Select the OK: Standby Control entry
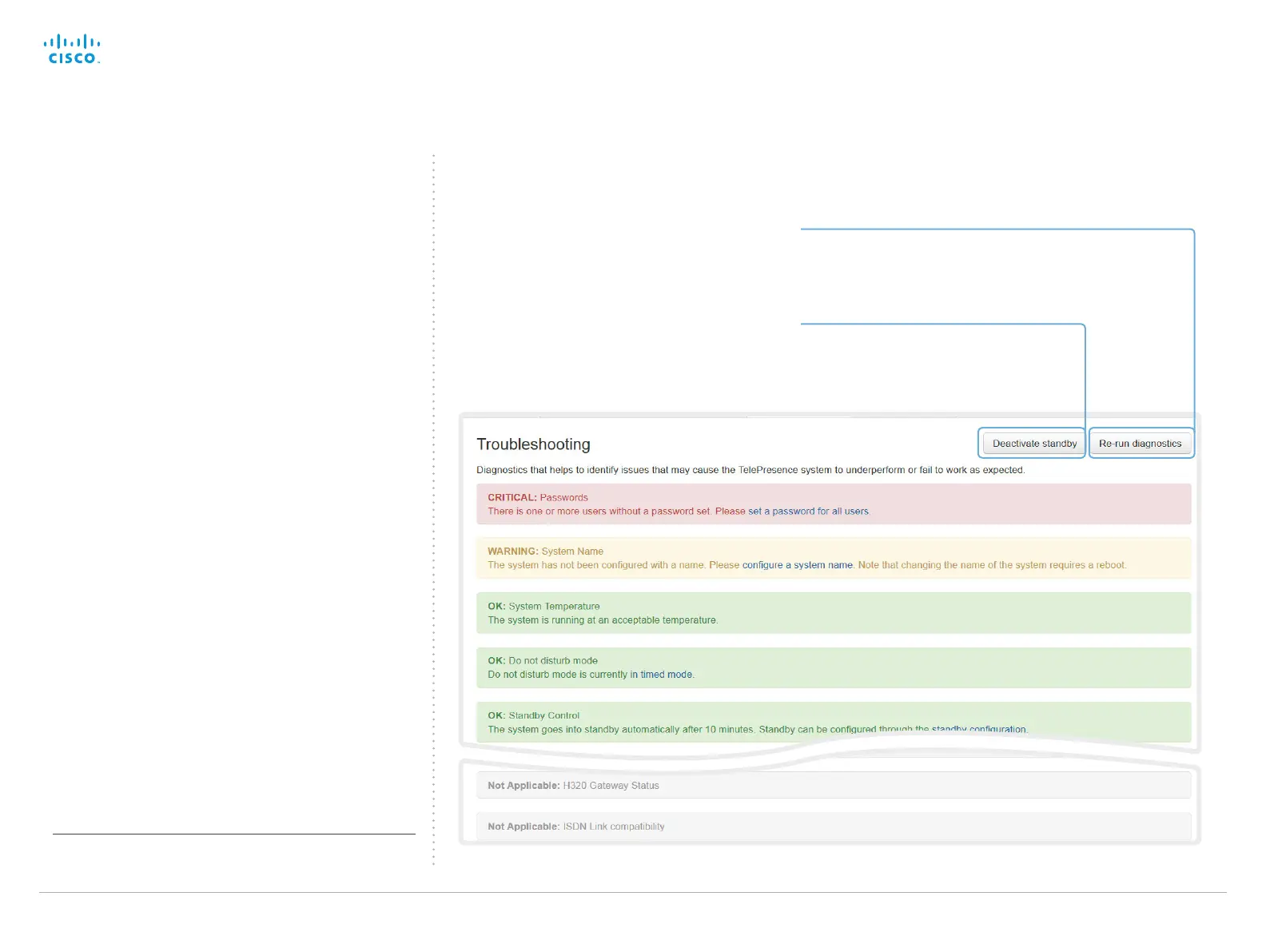Image resolution: width=1266 pixels, height=952 pixels. tap(834, 722)
